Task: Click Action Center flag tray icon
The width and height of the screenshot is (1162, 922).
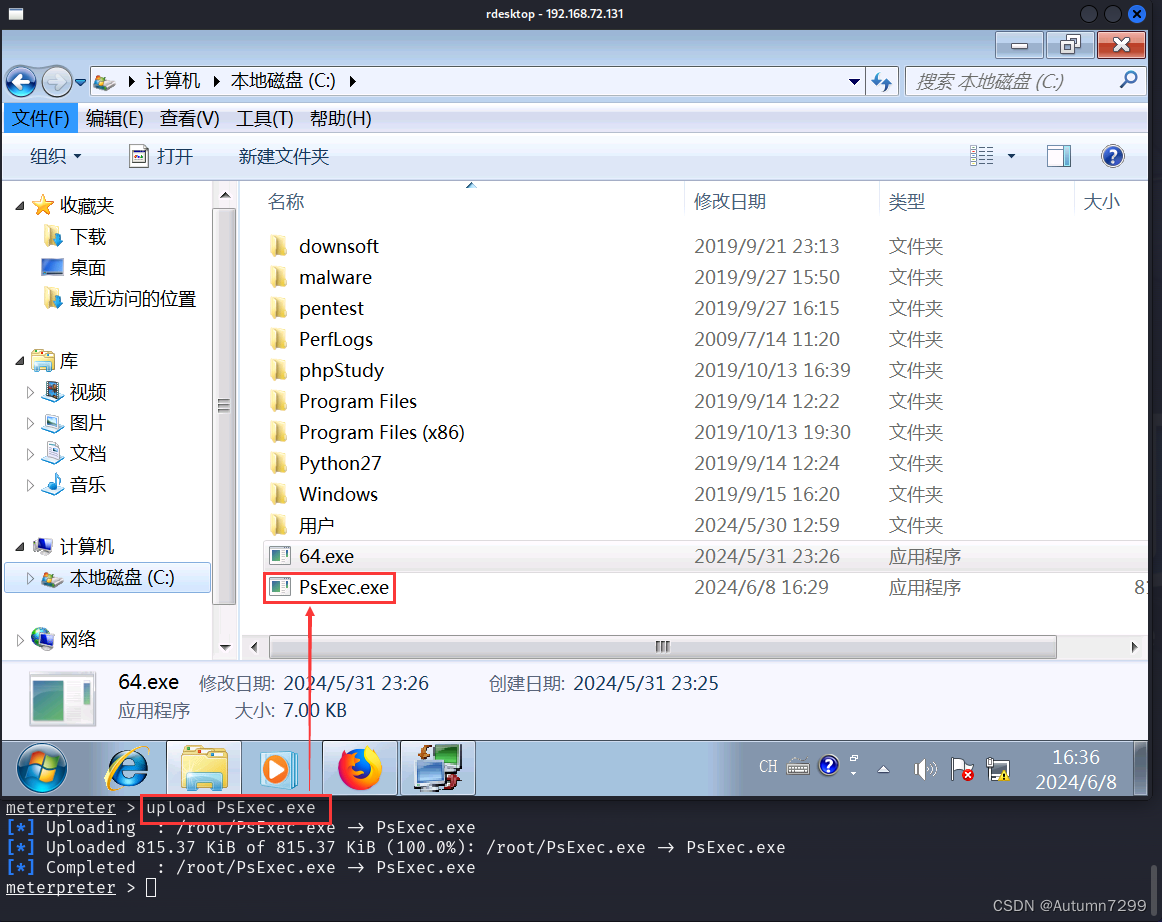Action: (x=962, y=769)
